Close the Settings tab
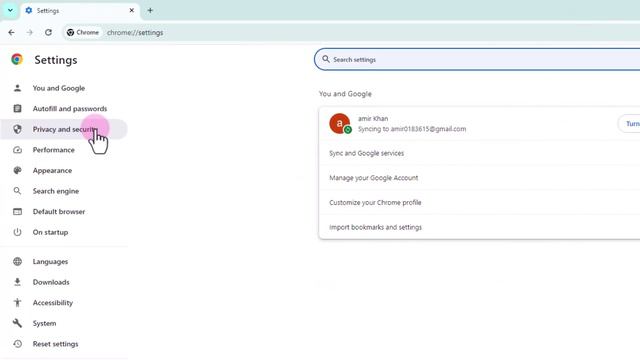 click(131, 11)
